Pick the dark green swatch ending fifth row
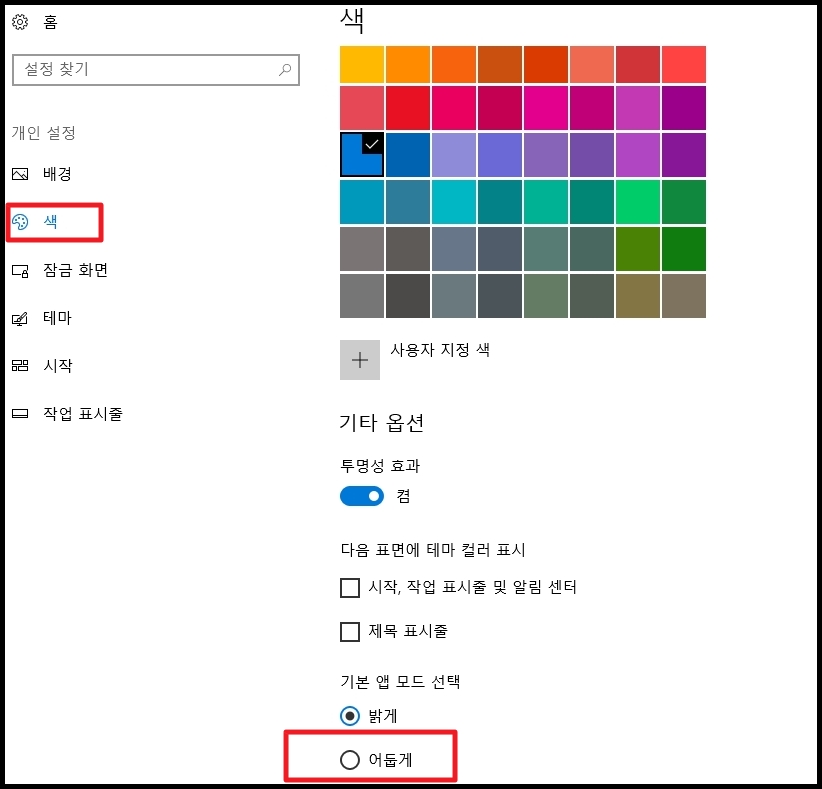The width and height of the screenshot is (822, 789). (684, 249)
